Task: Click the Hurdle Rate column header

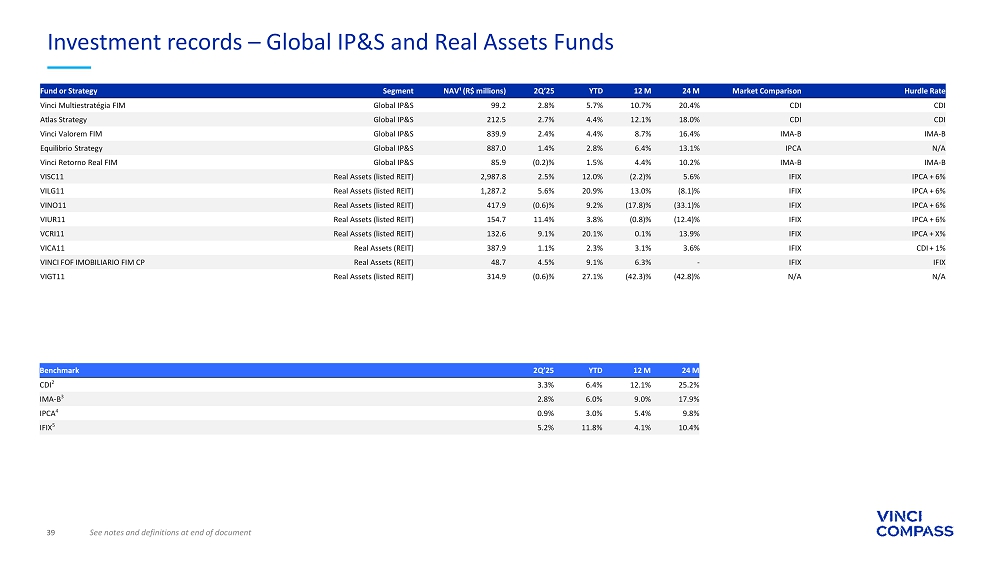Action: 924,91
